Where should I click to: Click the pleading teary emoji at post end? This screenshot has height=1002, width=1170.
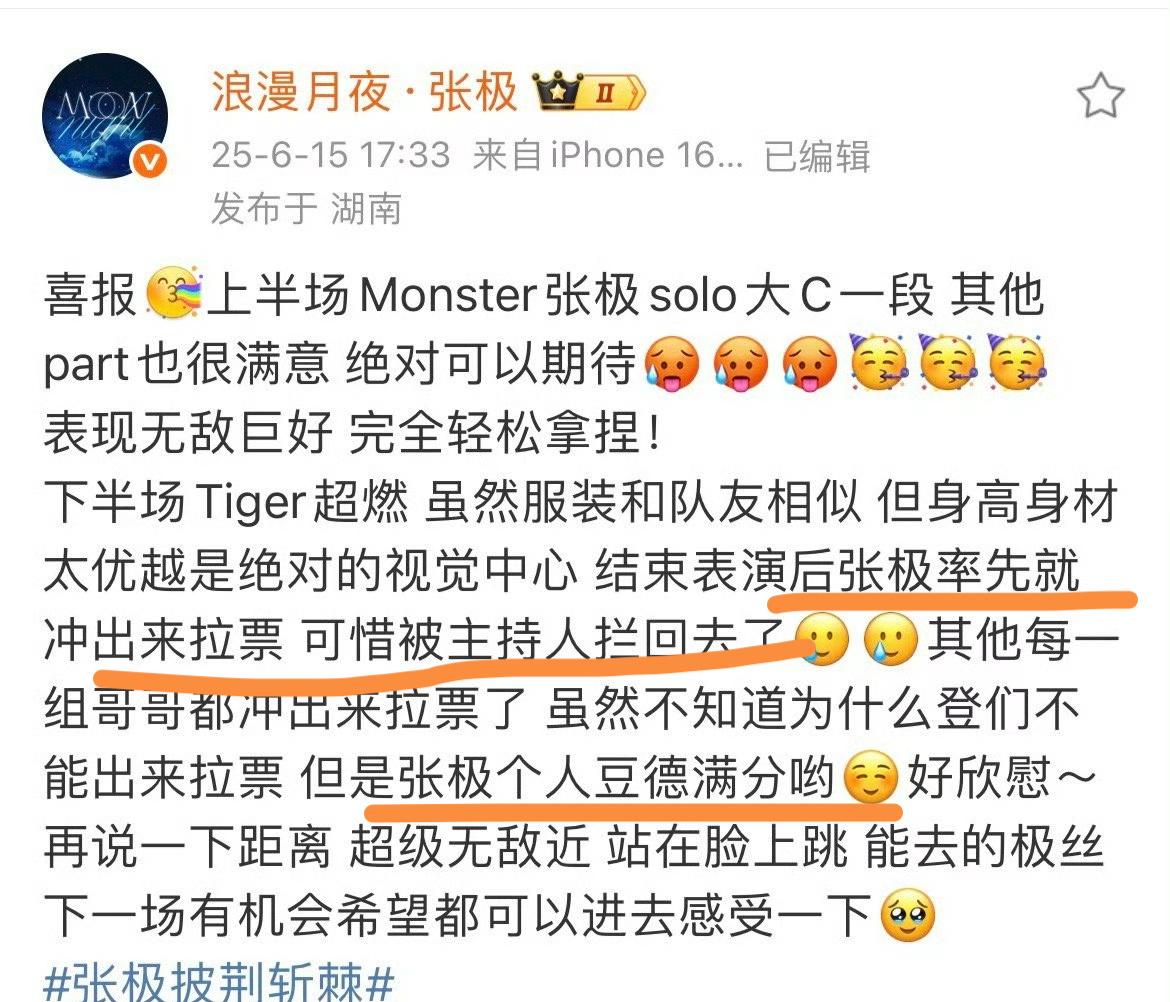click(x=907, y=915)
